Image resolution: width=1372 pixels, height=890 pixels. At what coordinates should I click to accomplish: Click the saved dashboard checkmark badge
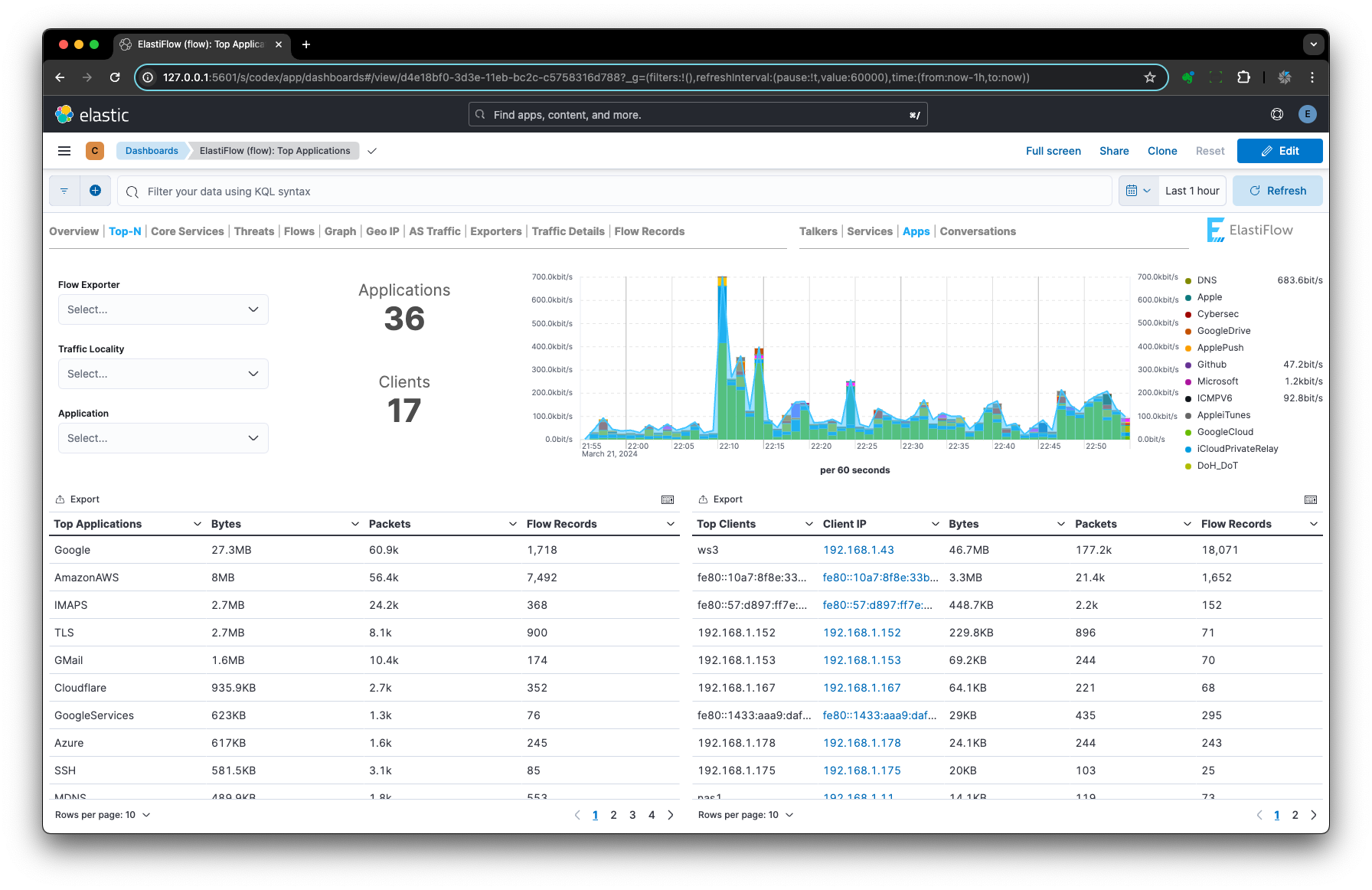(x=372, y=151)
